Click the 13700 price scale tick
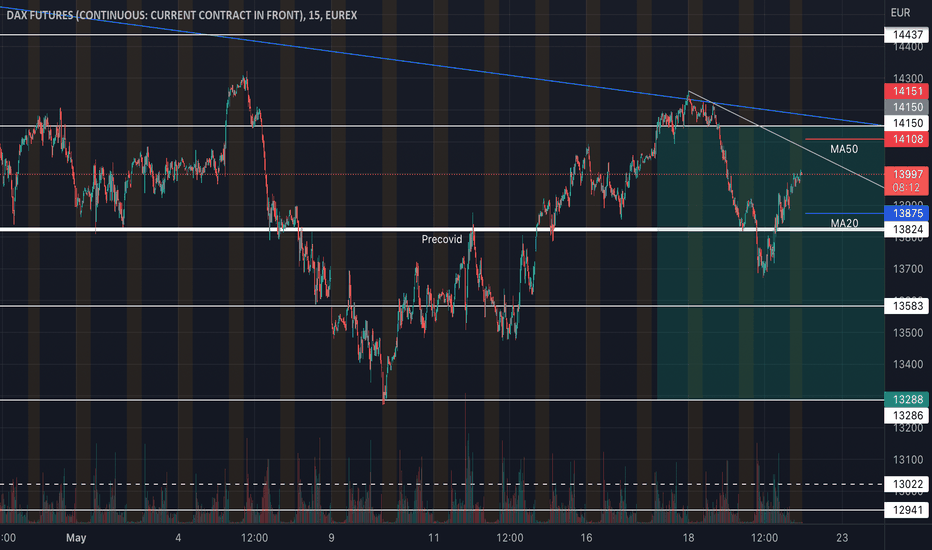 908,269
